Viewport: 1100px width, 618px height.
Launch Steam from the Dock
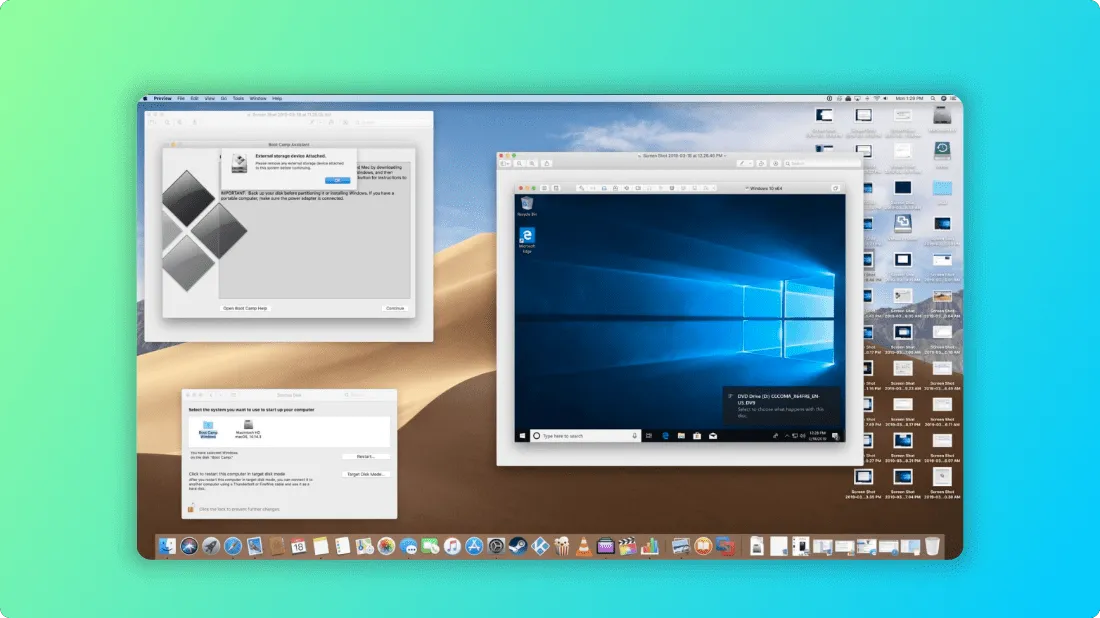518,546
